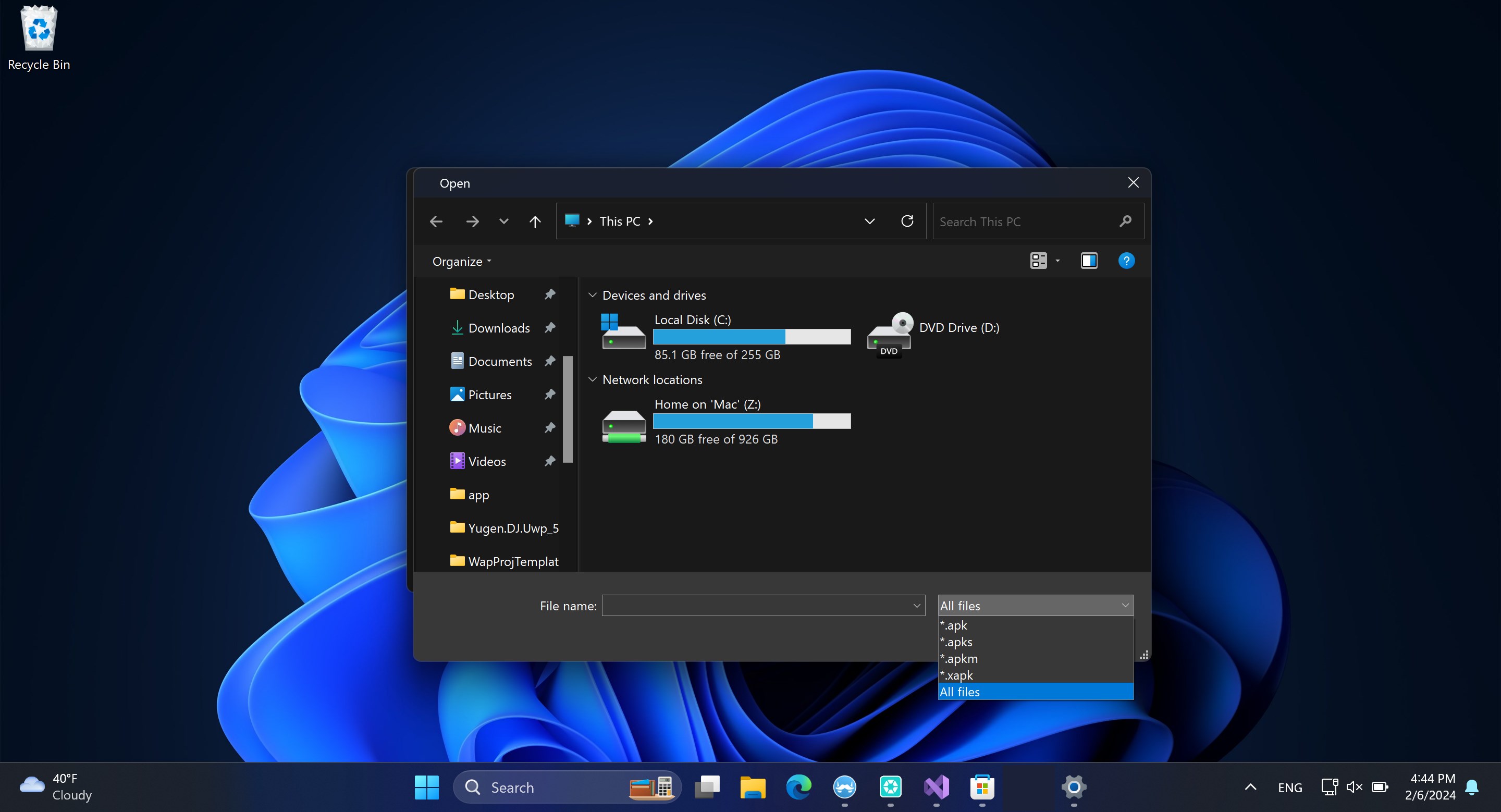Open the Help question mark
The height and width of the screenshot is (812, 1501).
[x=1126, y=261]
